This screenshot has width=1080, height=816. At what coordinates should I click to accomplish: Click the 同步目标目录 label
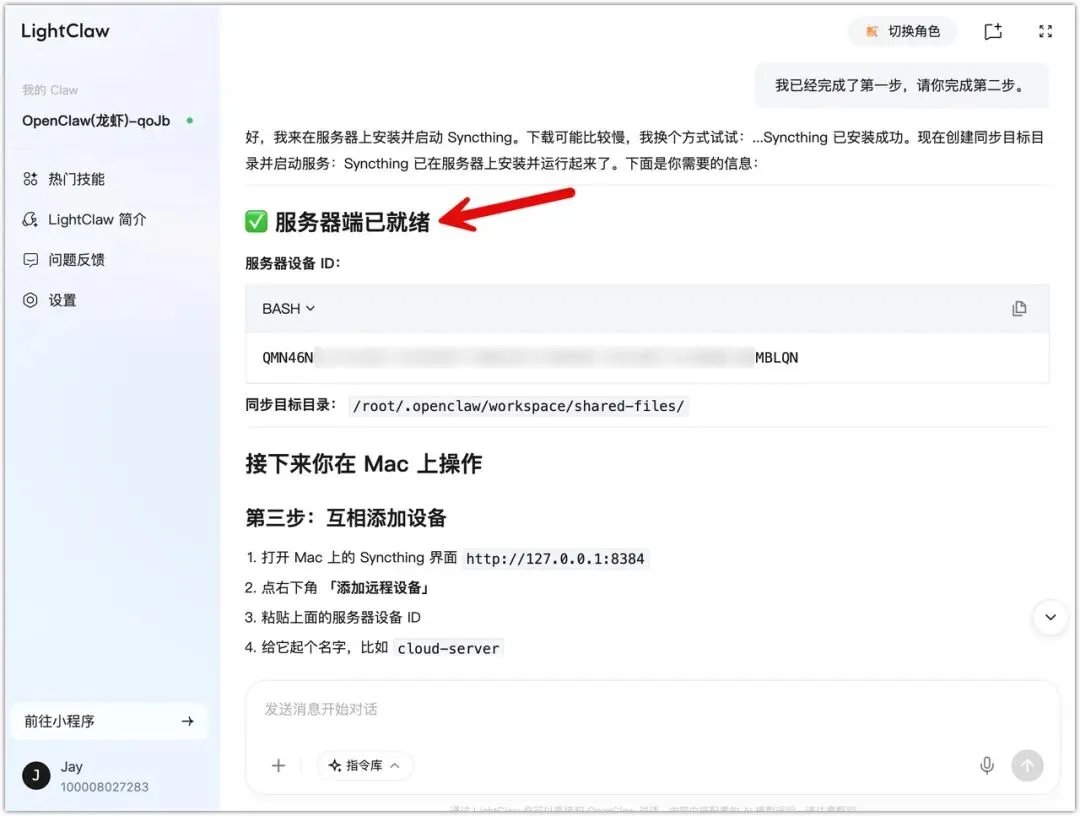coord(291,405)
